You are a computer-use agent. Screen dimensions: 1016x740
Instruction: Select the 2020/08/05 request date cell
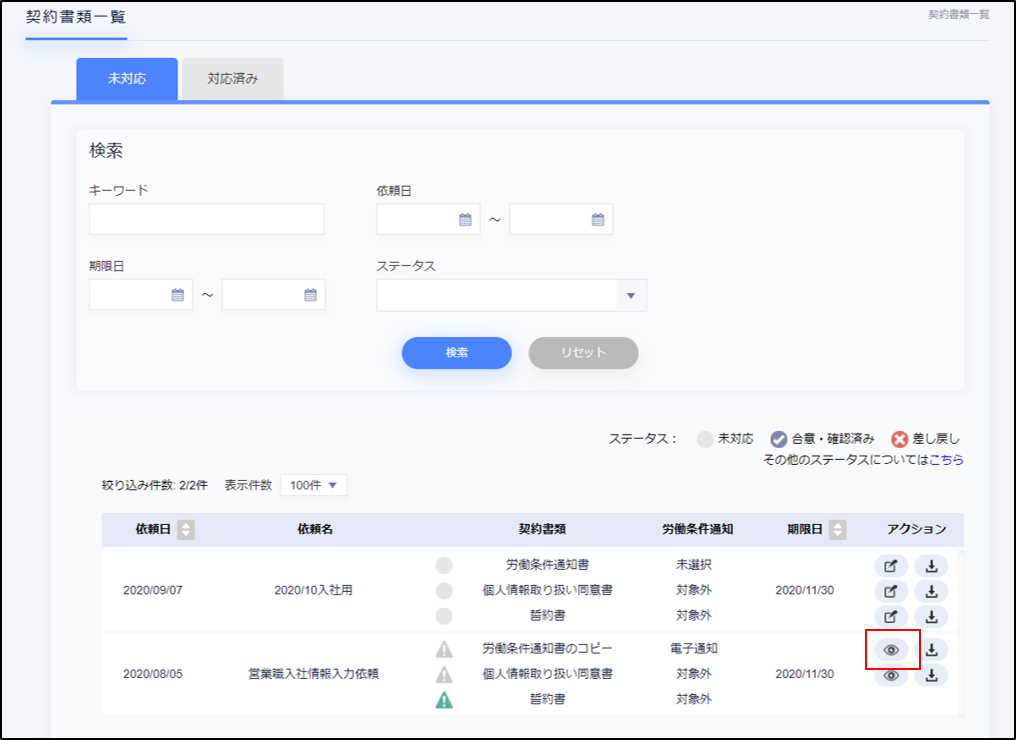pyautogui.click(x=153, y=674)
